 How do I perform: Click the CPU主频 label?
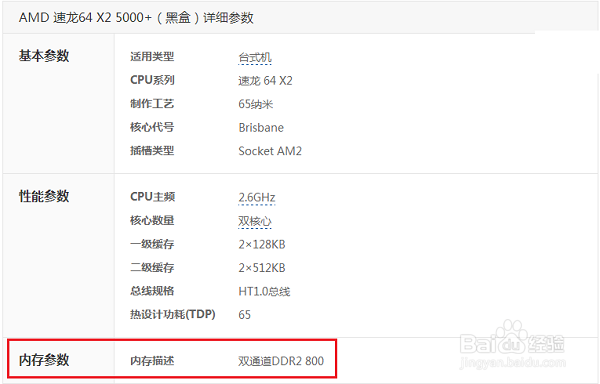click(x=152, y=197)
